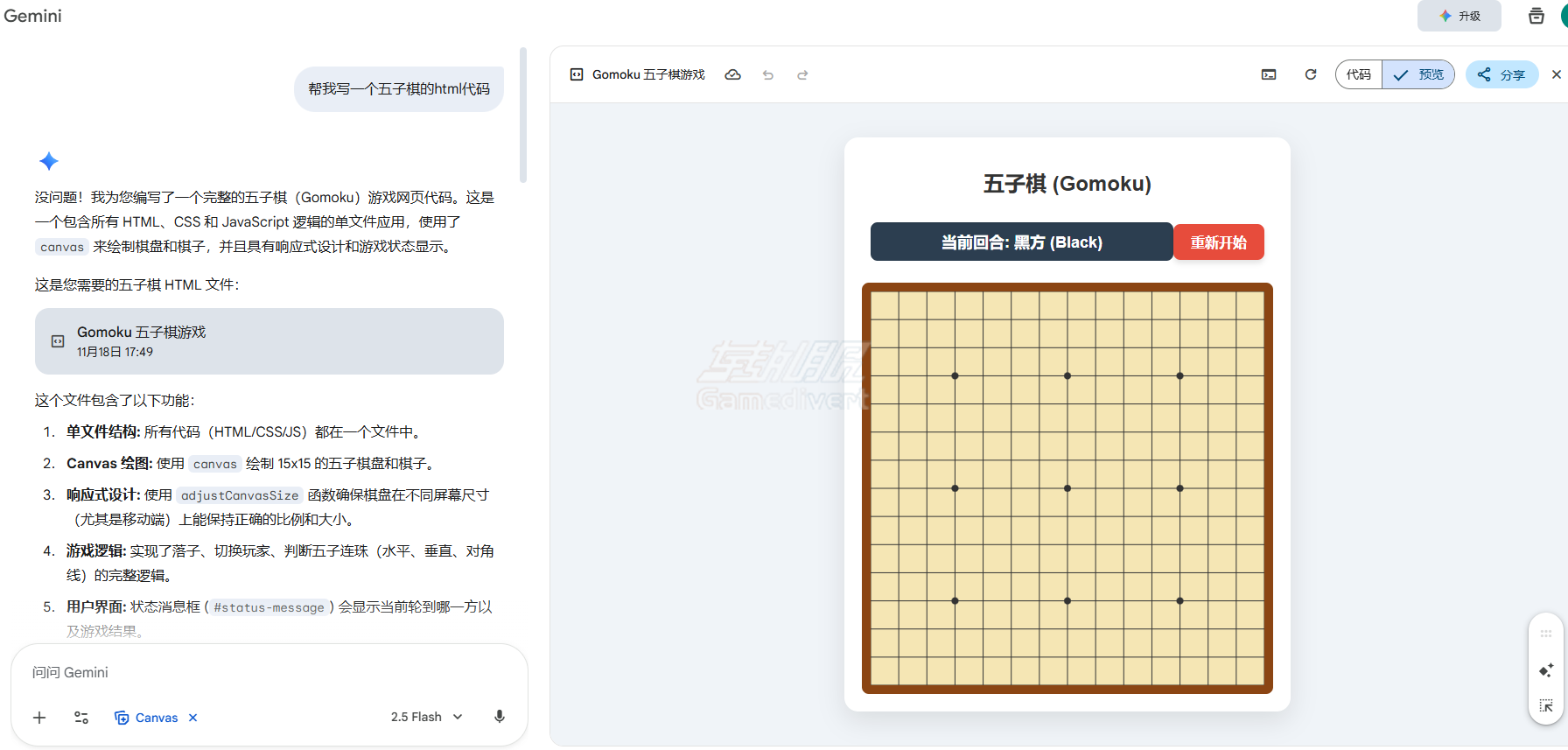
Task: Click the microphone voice input icon
Action: pyautogui.click(x=500, y=717)
